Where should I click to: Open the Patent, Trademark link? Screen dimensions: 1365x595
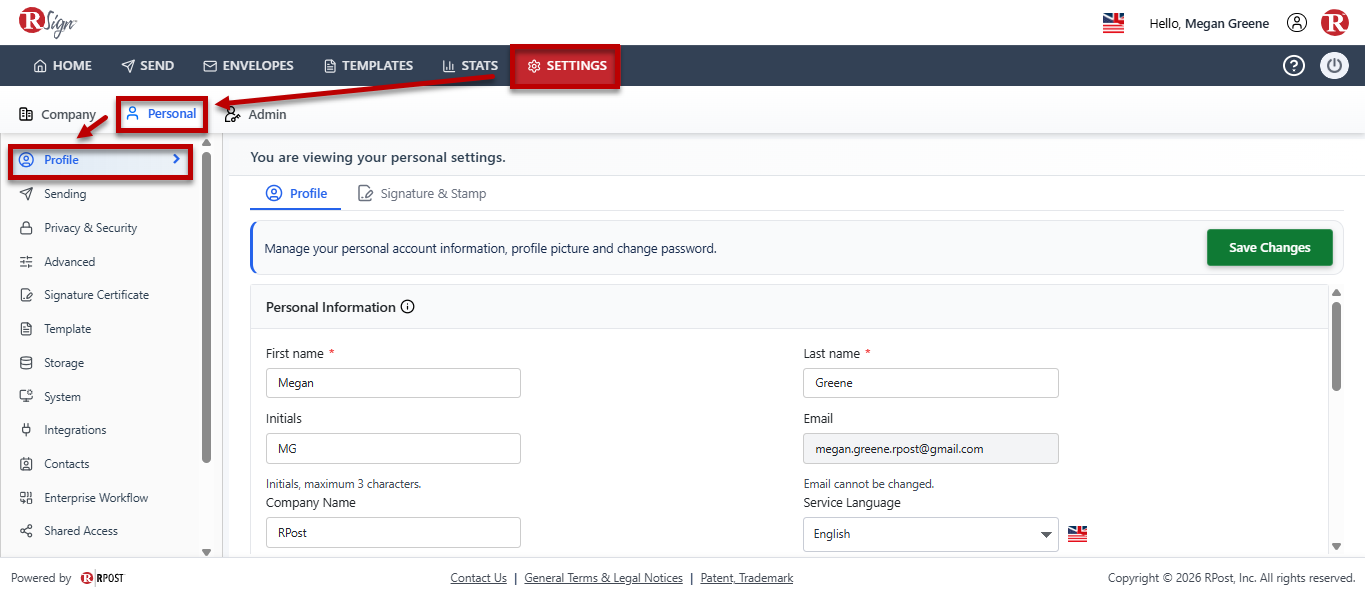pyautogui.click(x=746, y=578)
